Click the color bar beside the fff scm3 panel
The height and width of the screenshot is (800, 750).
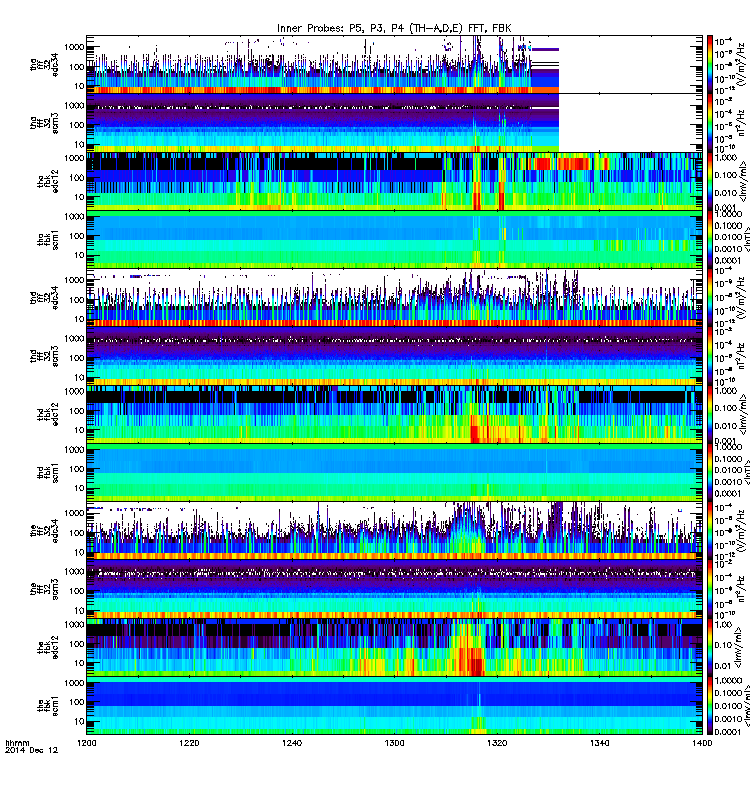(x=710, y=589)
